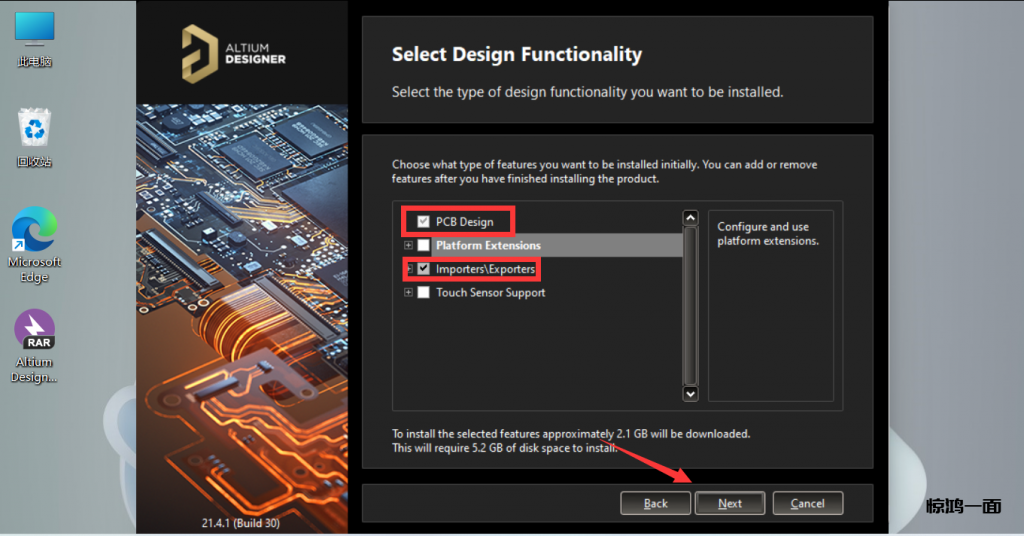Select the Touch Sensor Support feature label
The image size is (1024, 536).
coord(490,293)
